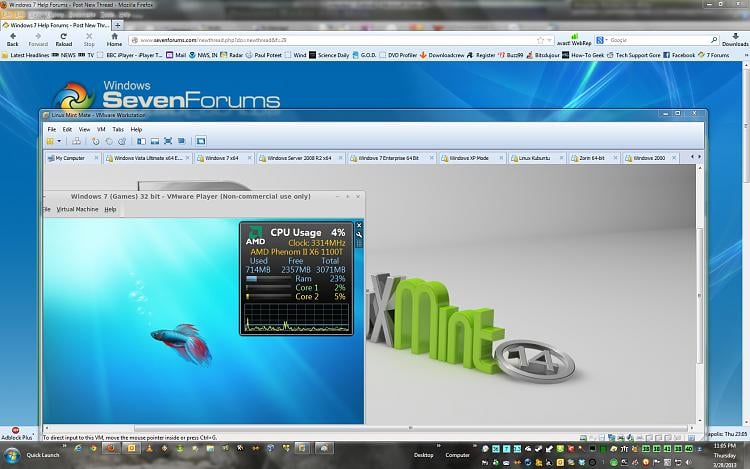
Task: Switch to Zorin 64-bit VM tab
Action: [x=592, y=158]
